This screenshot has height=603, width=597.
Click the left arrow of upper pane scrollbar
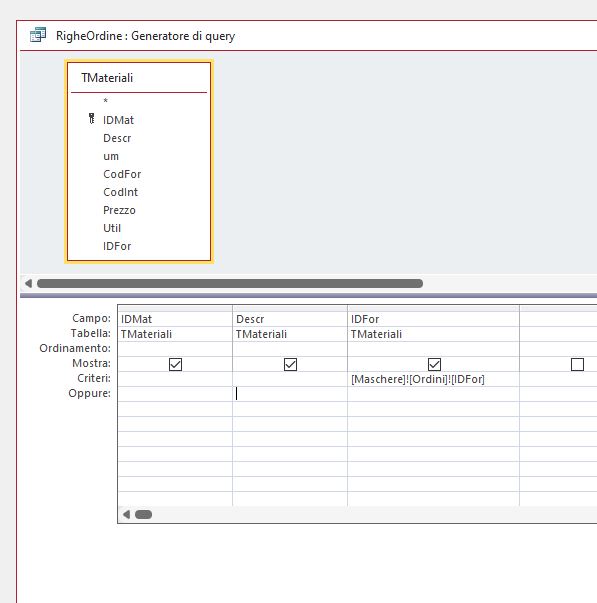tap(28, 283)
